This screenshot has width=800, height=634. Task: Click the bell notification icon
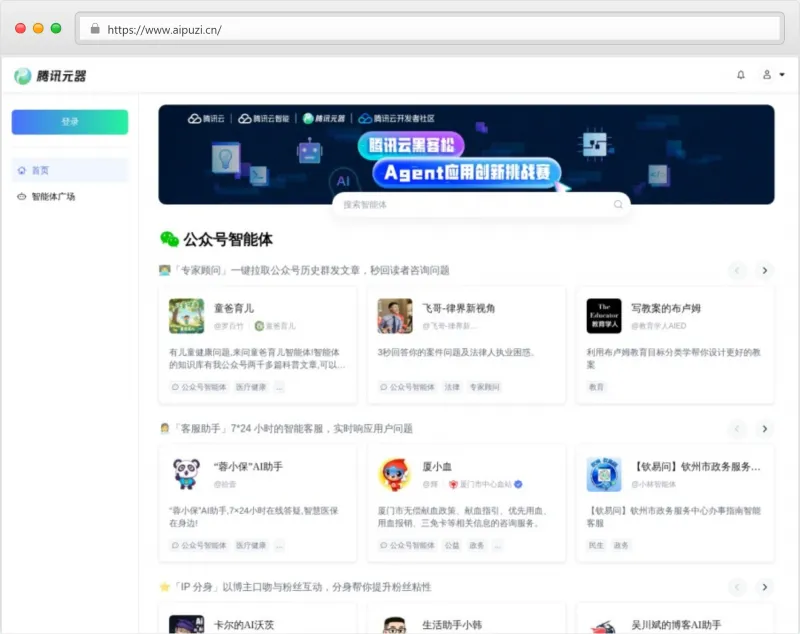click(x=741, y=75)
